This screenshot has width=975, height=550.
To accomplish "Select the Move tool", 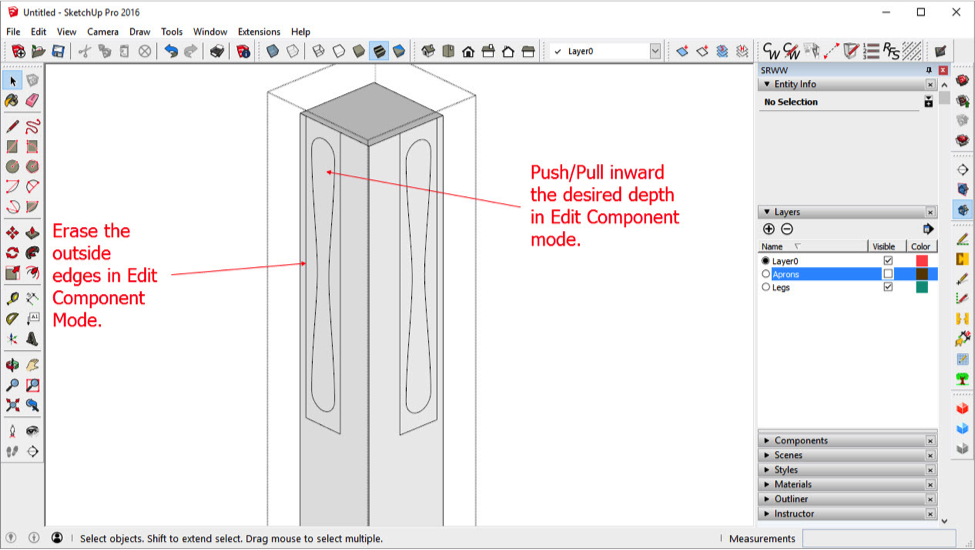I will [12, 233].
